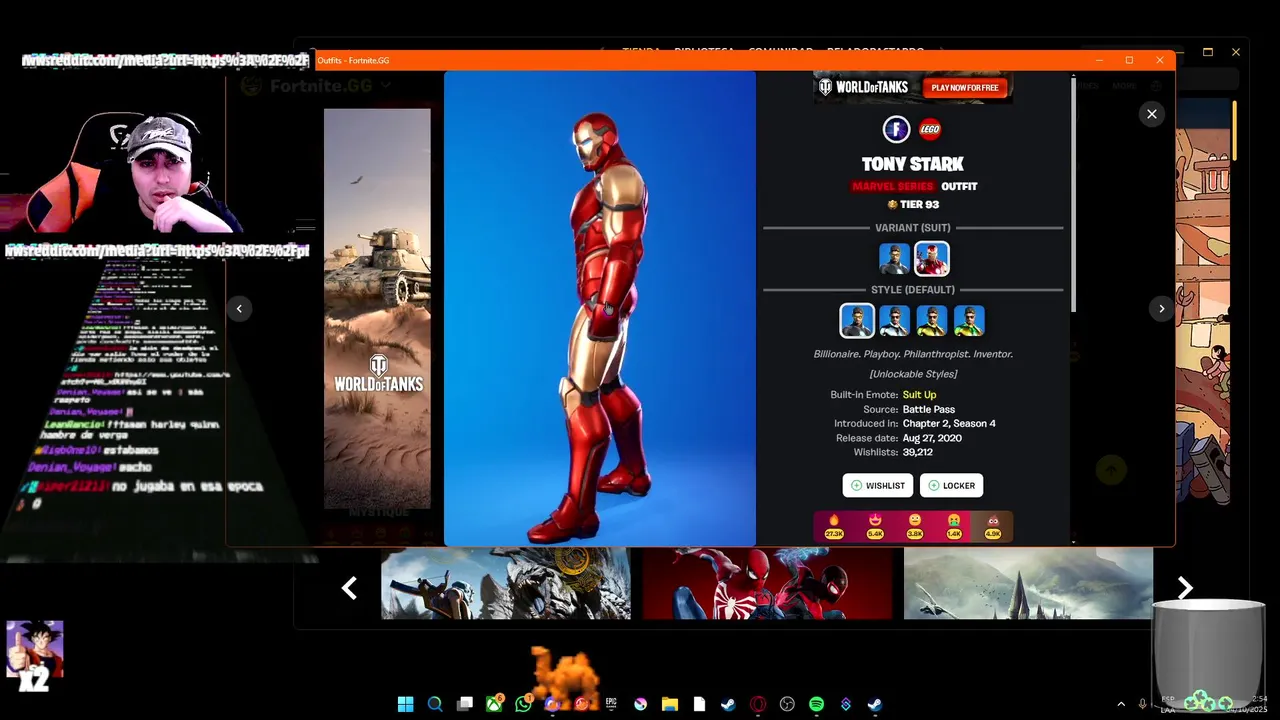Add outfit to wishlist with WISHLIST button
Viewport: 1280px width, 720px height.
click(x=877, y=485)
